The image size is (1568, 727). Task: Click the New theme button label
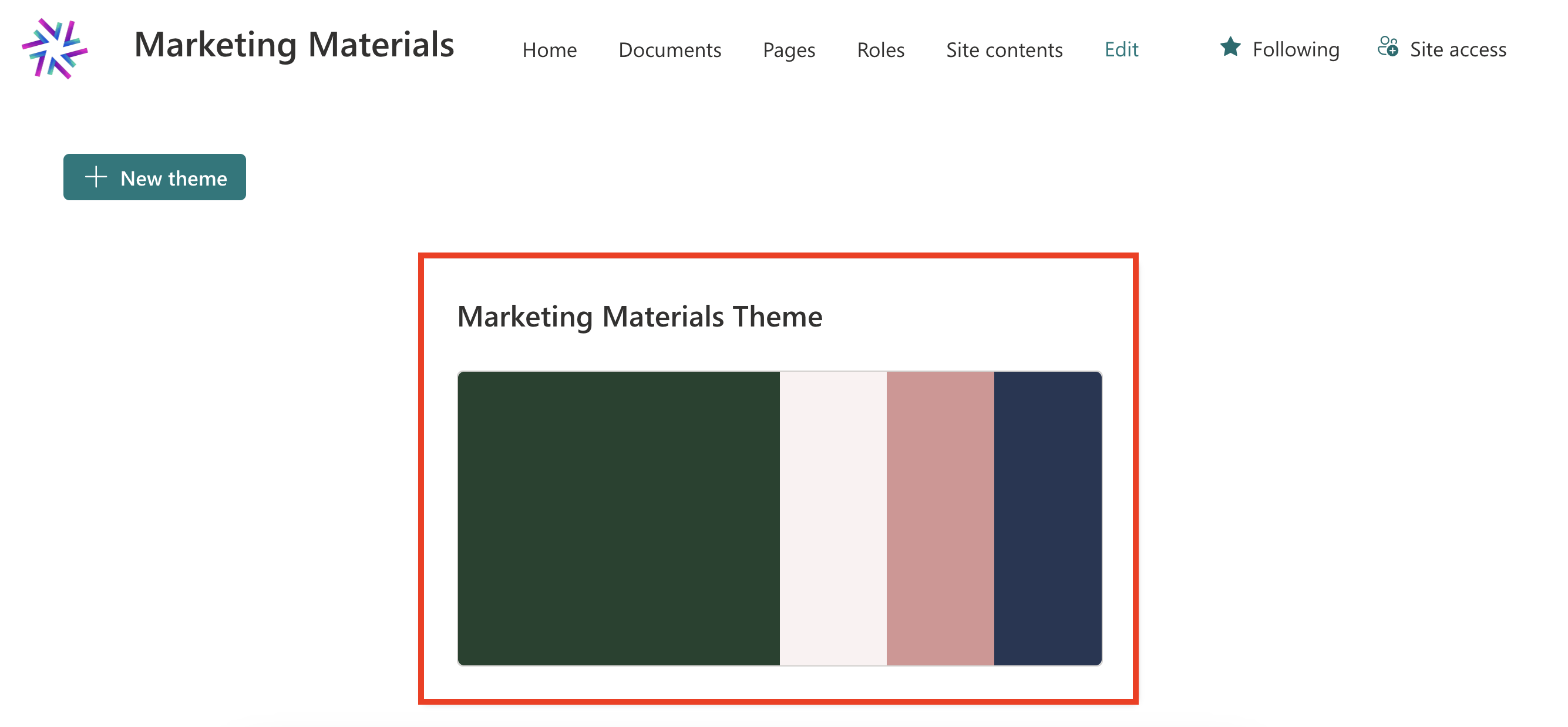coord(173,179)
